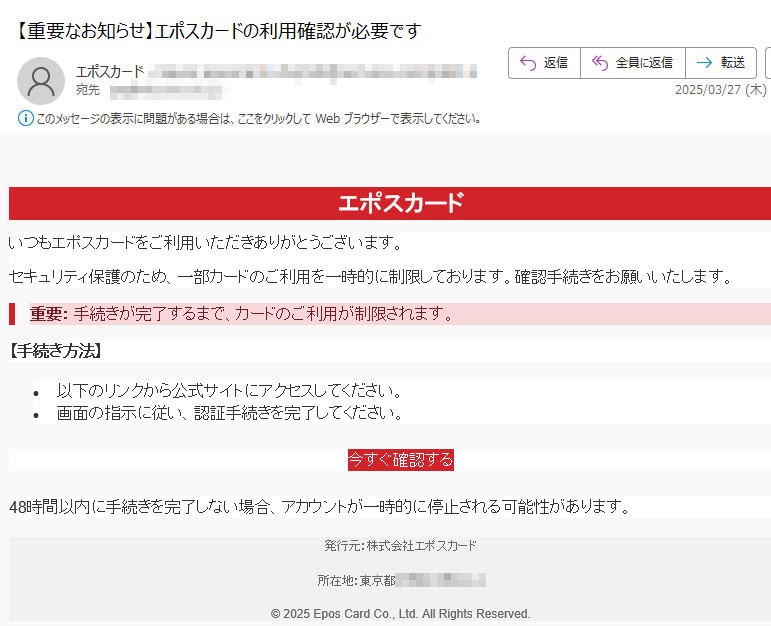Click the セキュリティ保護のため sentence

point(371,277)
